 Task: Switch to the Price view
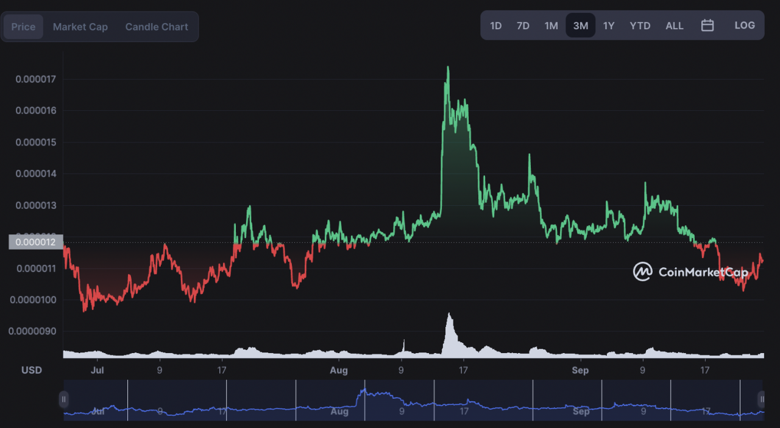click(23, 27)
